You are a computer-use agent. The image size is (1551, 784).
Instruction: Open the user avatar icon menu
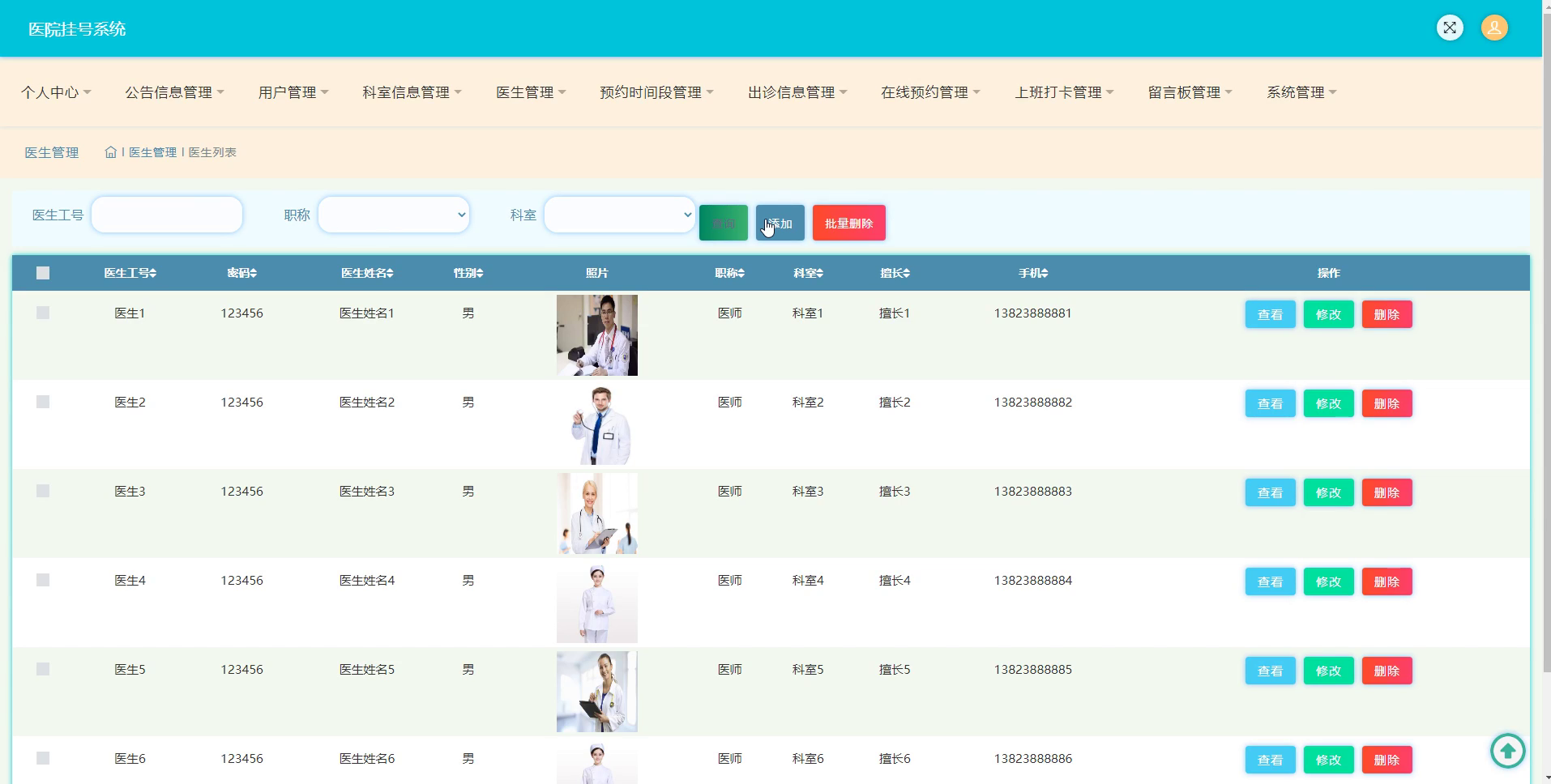(x=1494, y=28)
